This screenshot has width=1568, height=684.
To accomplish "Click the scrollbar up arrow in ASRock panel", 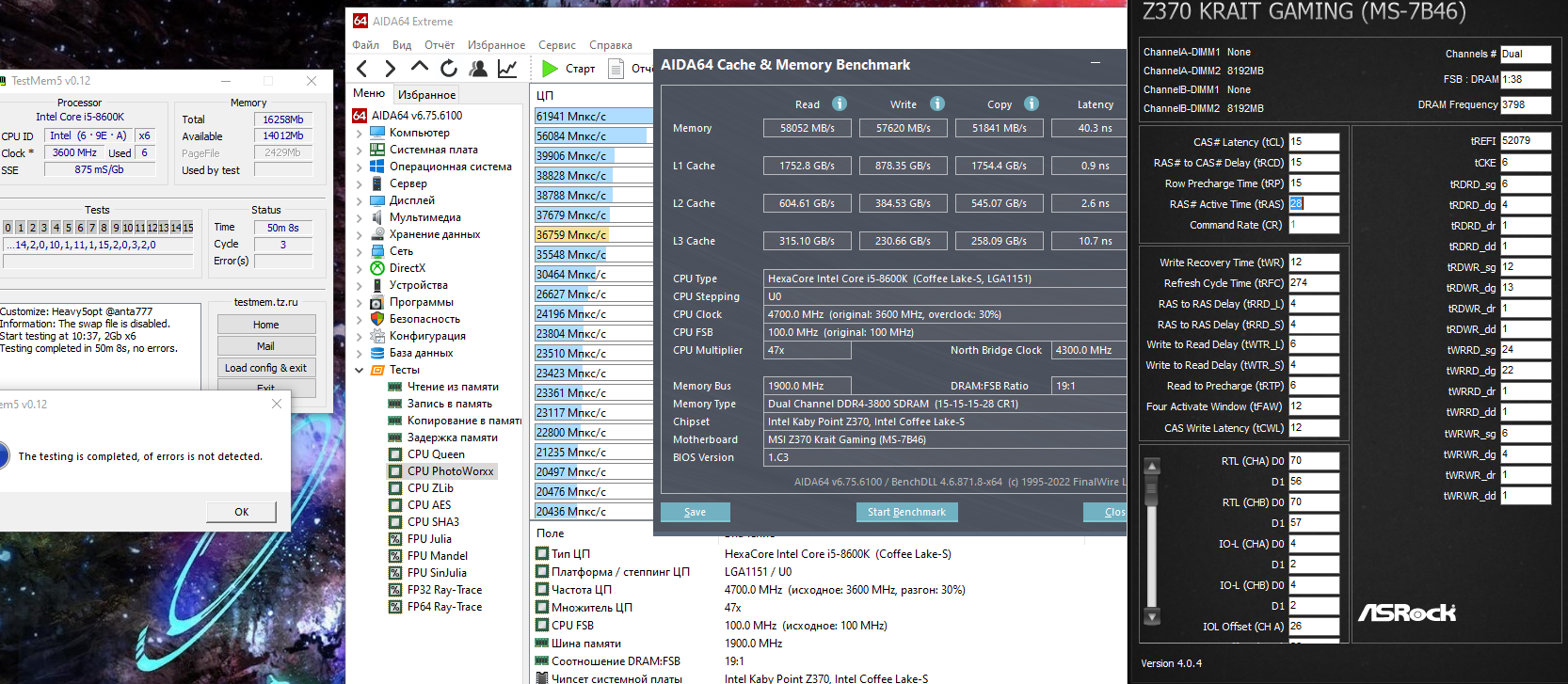I will (x=1152, y=466).
